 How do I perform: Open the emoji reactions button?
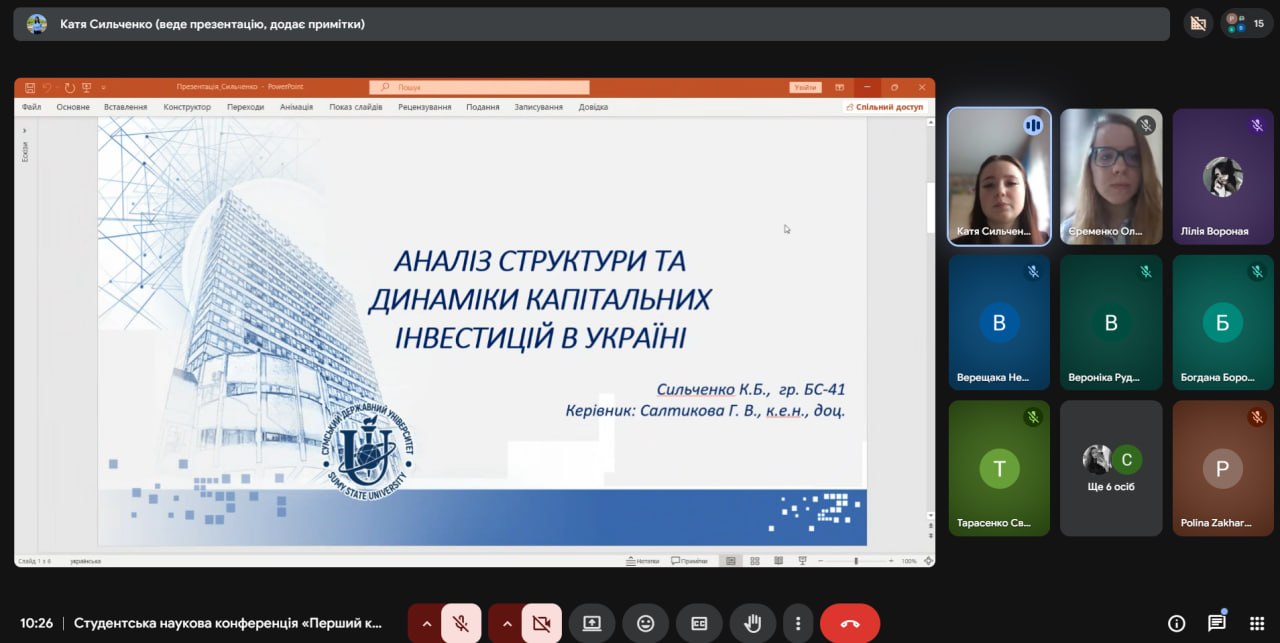tap(646, 623)
